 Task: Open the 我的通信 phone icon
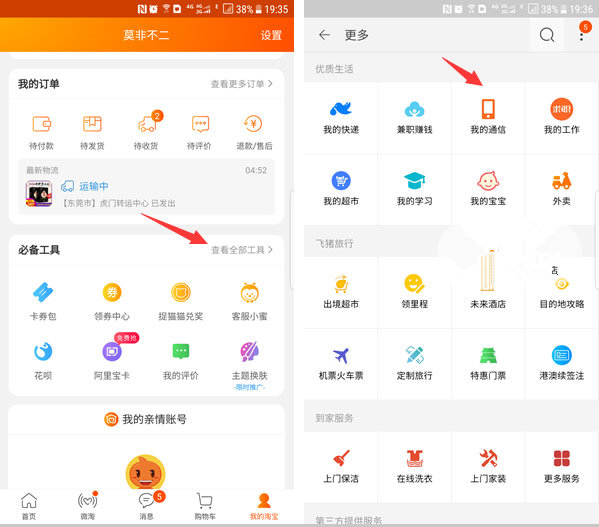(488, 109)
